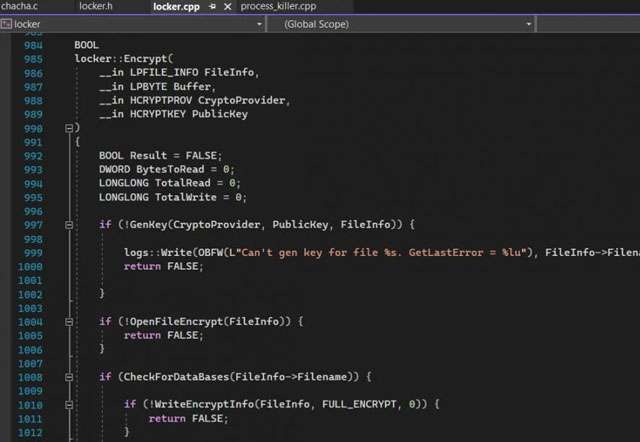The height and width of the screenshot is (442, 640).
Task: Click the OpenFileEncrypt call
Action: click(x=176, y=322)
